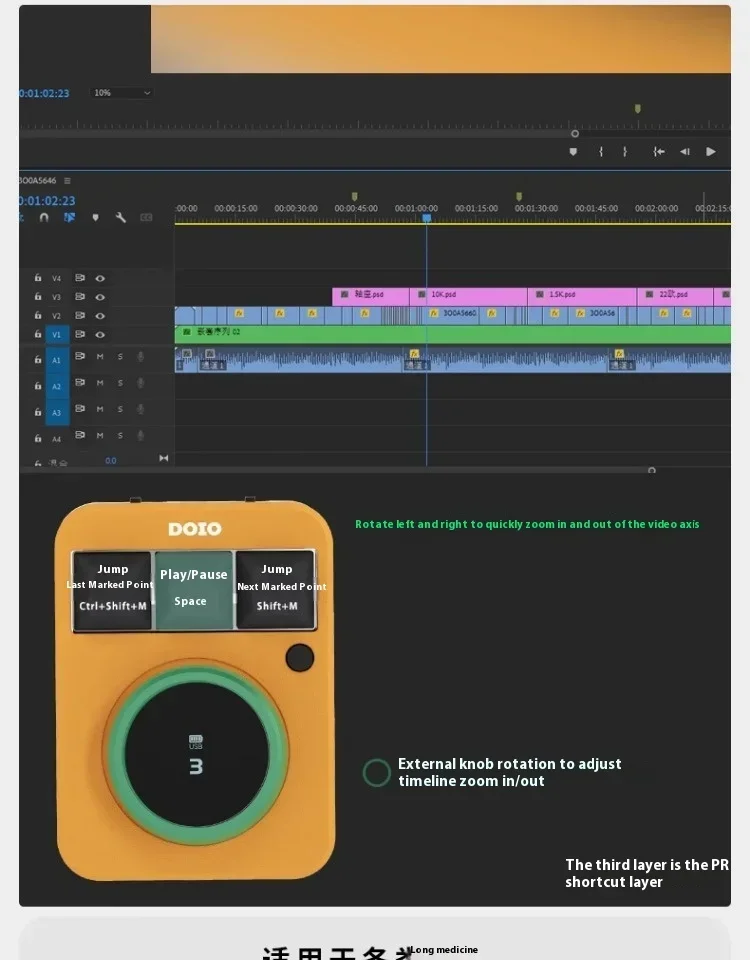
Task: Toggle lock on track V2
Action: (38, 315)
